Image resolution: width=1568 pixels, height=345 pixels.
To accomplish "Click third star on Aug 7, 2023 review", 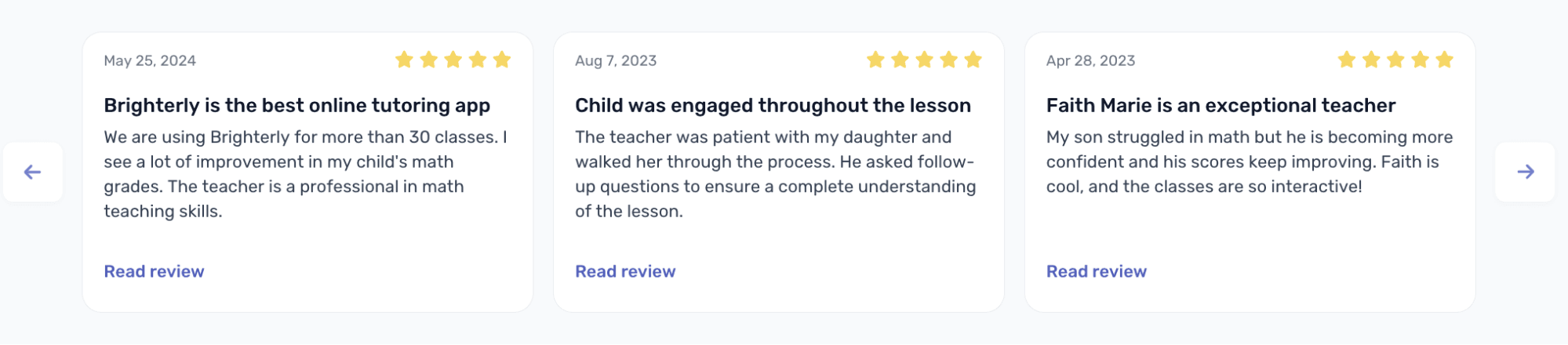I will (x=925, y=60).
